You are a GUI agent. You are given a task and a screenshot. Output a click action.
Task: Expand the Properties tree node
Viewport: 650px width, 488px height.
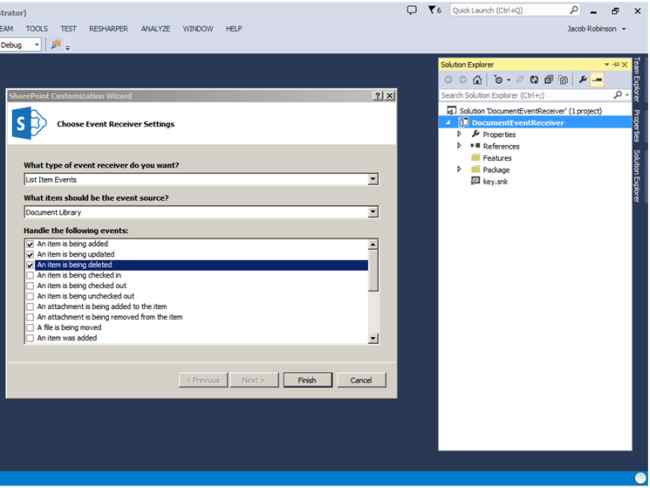click(459, 134)
